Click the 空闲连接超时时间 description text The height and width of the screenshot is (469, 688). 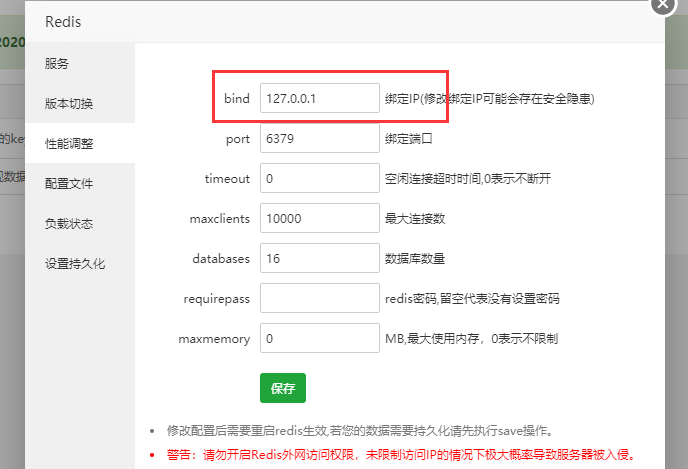[468, 179]
